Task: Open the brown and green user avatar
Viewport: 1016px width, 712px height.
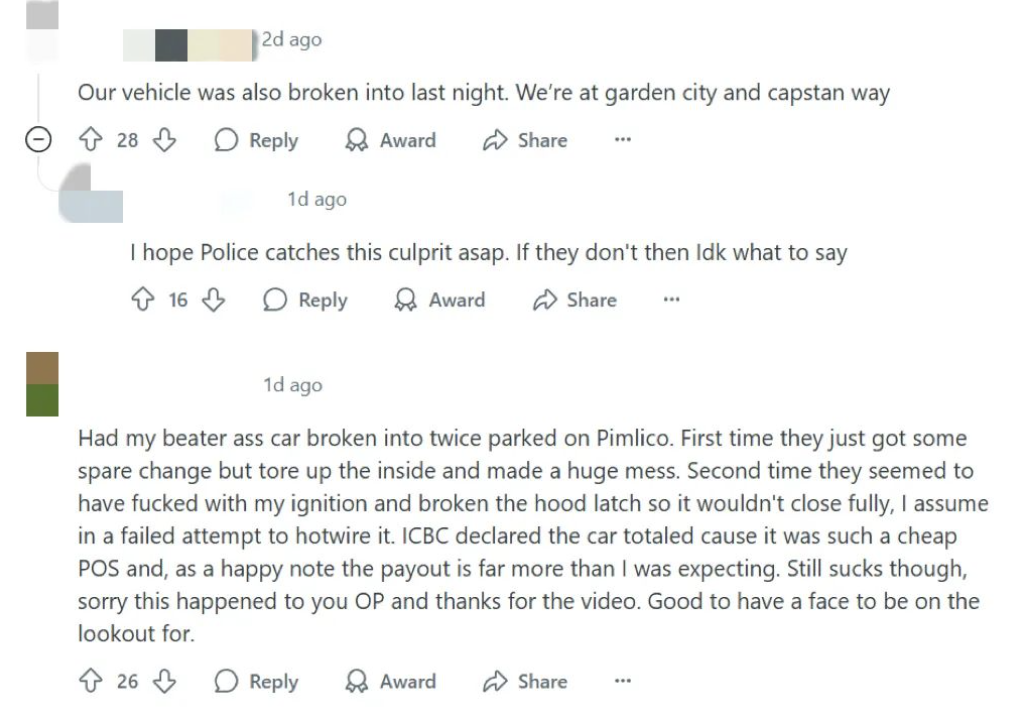Action: (42, 384)
